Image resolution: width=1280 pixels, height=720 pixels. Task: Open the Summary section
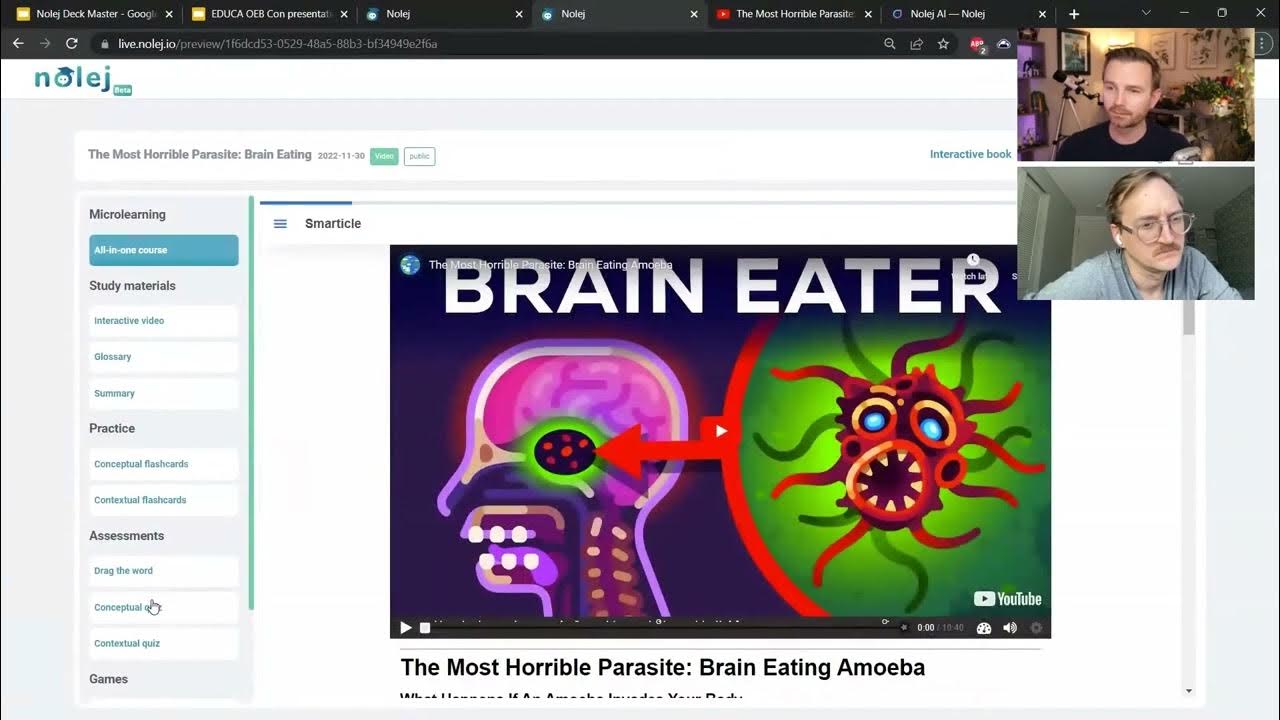[x=164, y=394]
